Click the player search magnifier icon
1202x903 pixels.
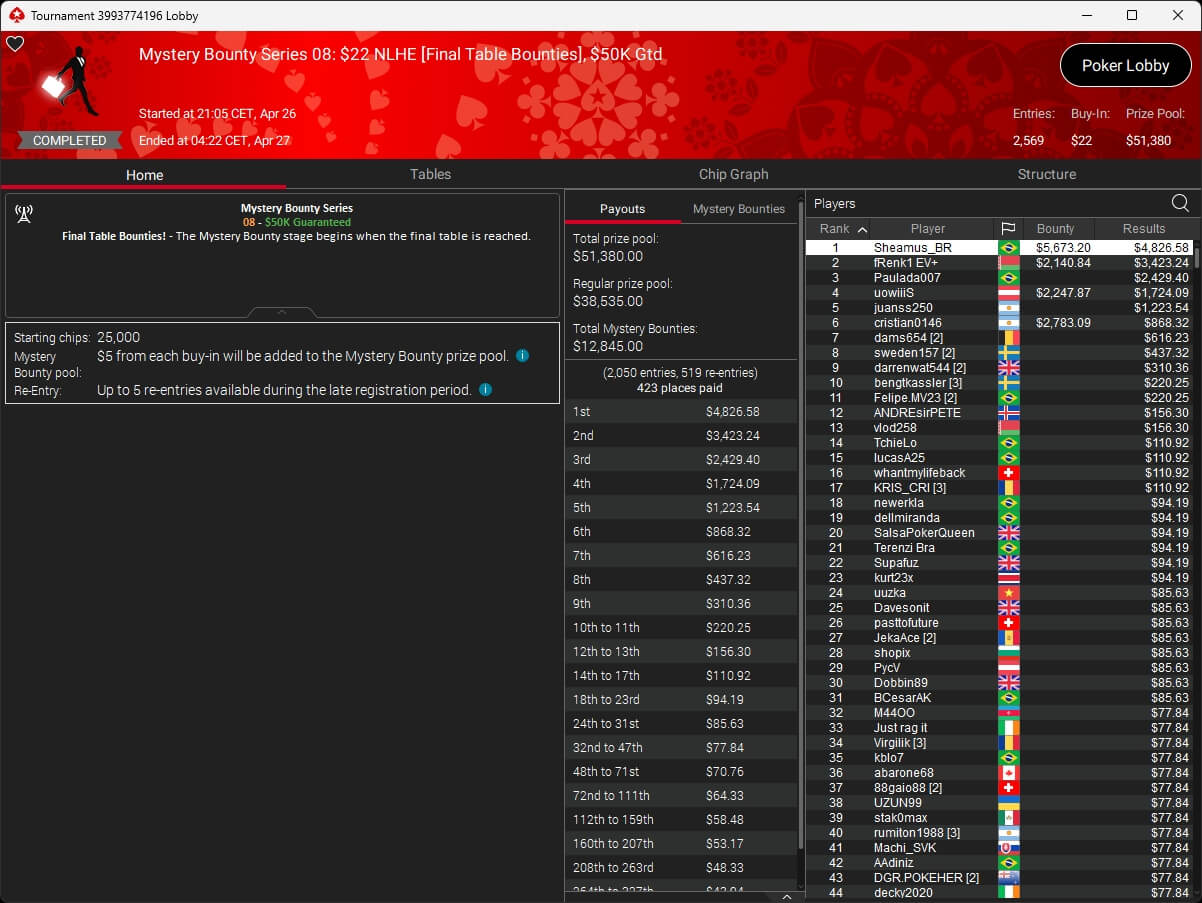click(x=1180, y=203)
